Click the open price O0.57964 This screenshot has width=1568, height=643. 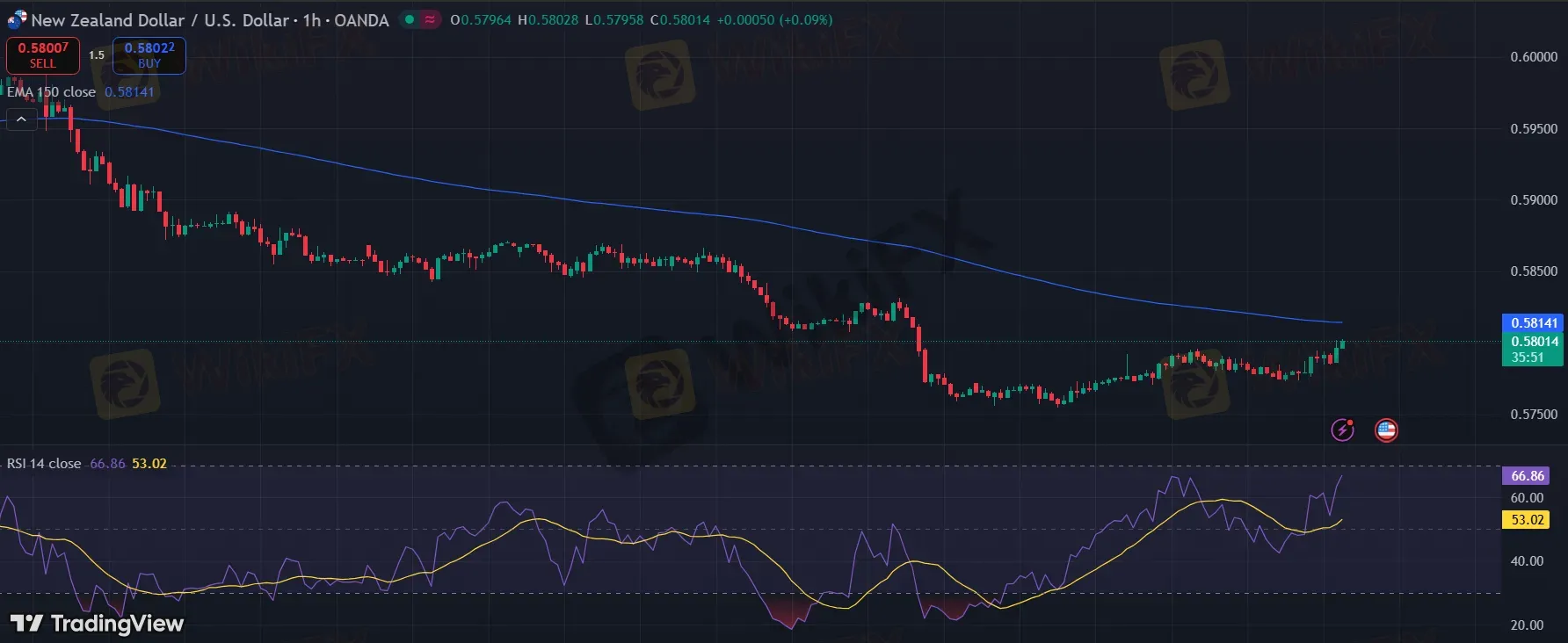[x=481, y=19]
